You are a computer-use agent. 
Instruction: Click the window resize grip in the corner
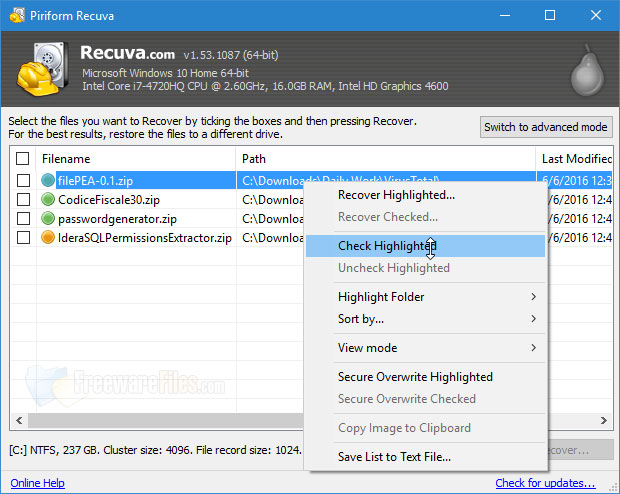click(x=613, y=488)
